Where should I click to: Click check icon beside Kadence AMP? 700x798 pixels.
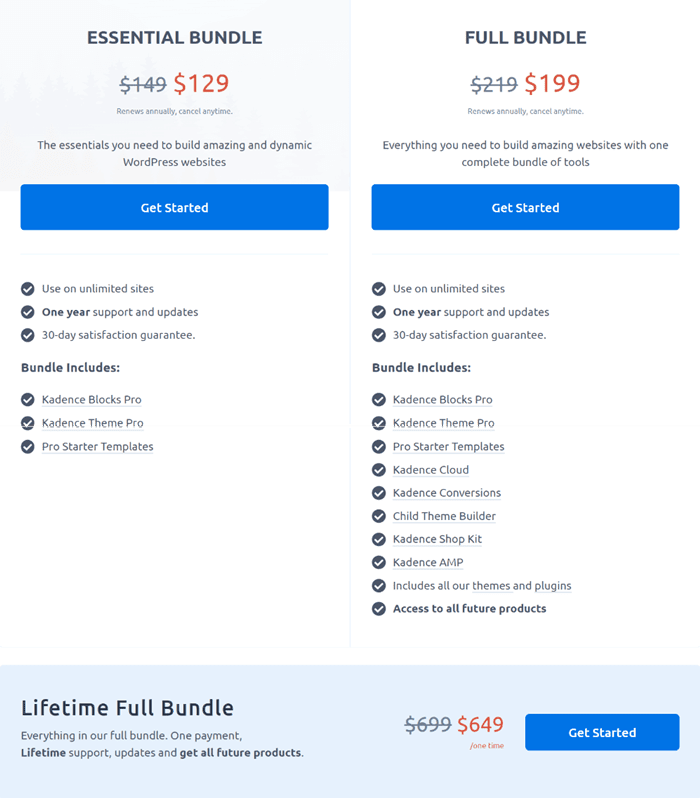(x=379, y=562)
